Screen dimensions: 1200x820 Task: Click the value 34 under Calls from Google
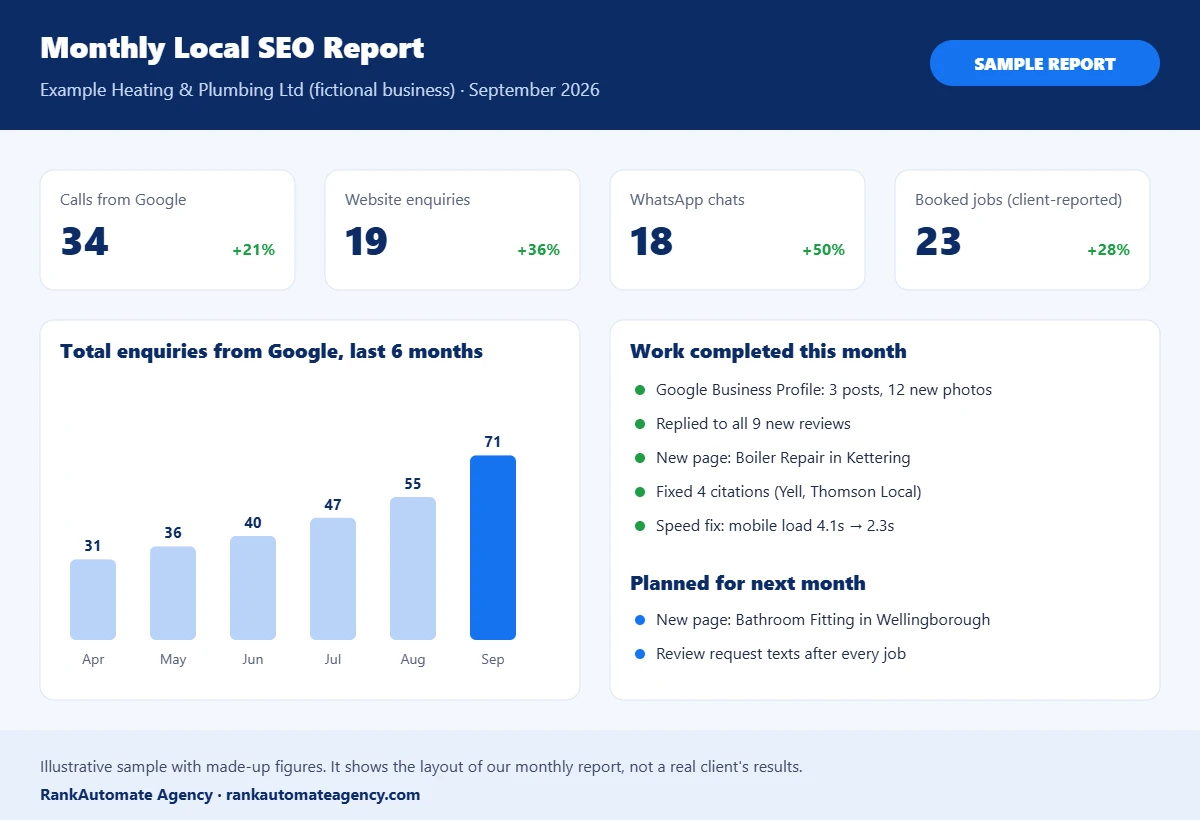[x=84, y=242]
